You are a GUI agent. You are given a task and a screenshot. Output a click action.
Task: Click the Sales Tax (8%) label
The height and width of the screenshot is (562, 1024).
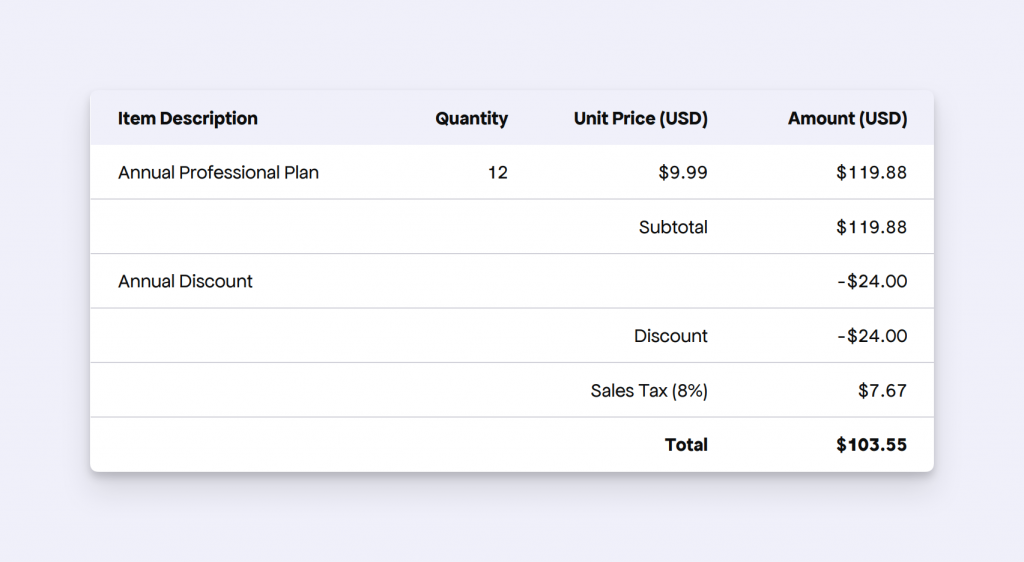pyautogui.click(x=649, y=390)
